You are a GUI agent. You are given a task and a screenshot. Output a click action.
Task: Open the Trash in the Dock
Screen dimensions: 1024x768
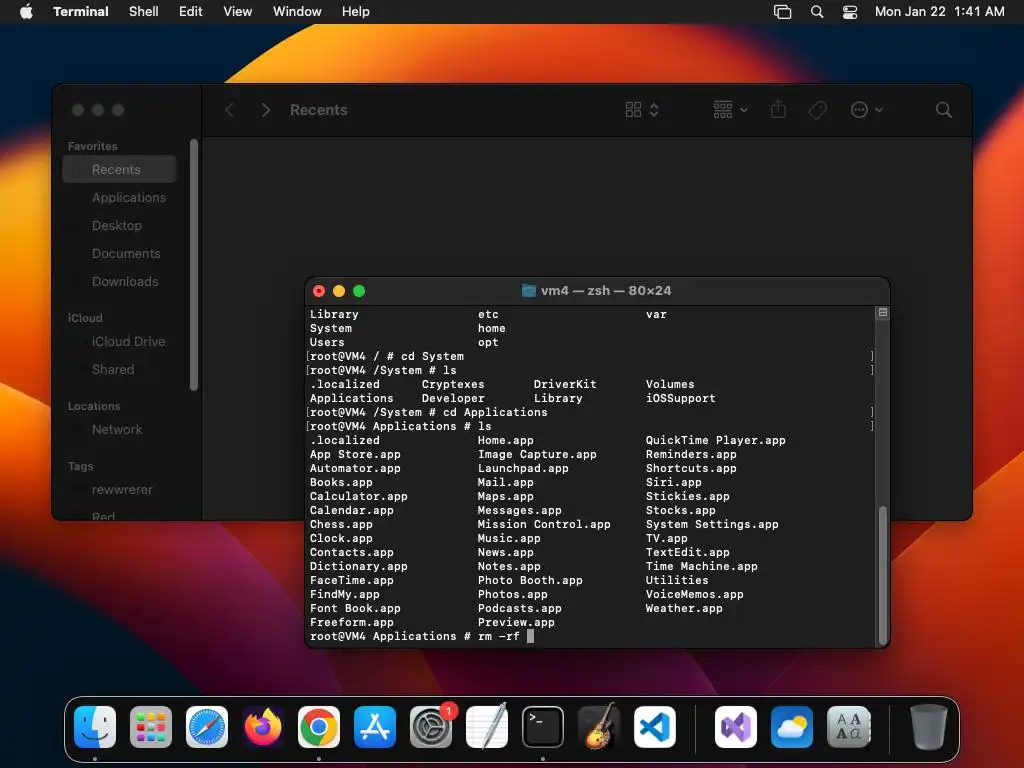[929, 727]
